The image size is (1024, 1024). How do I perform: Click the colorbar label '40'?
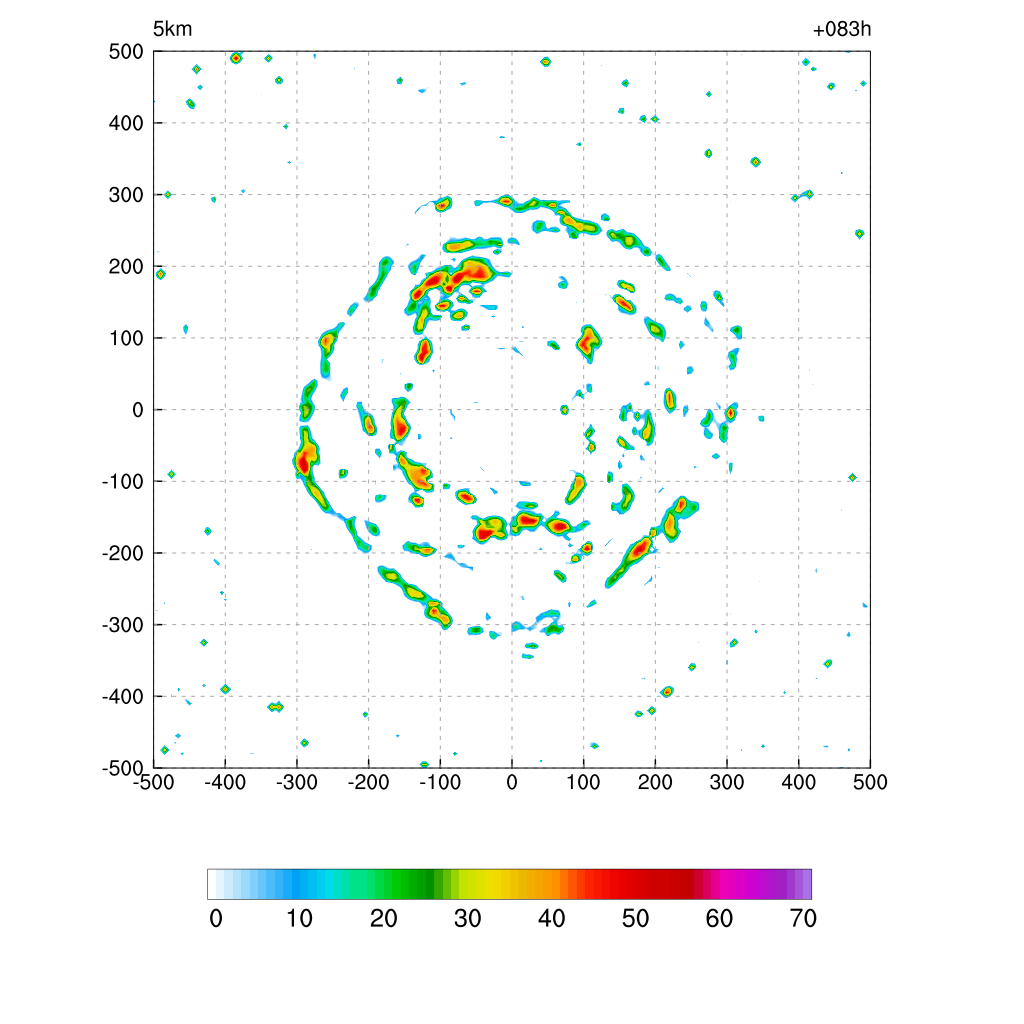point(552,919)
